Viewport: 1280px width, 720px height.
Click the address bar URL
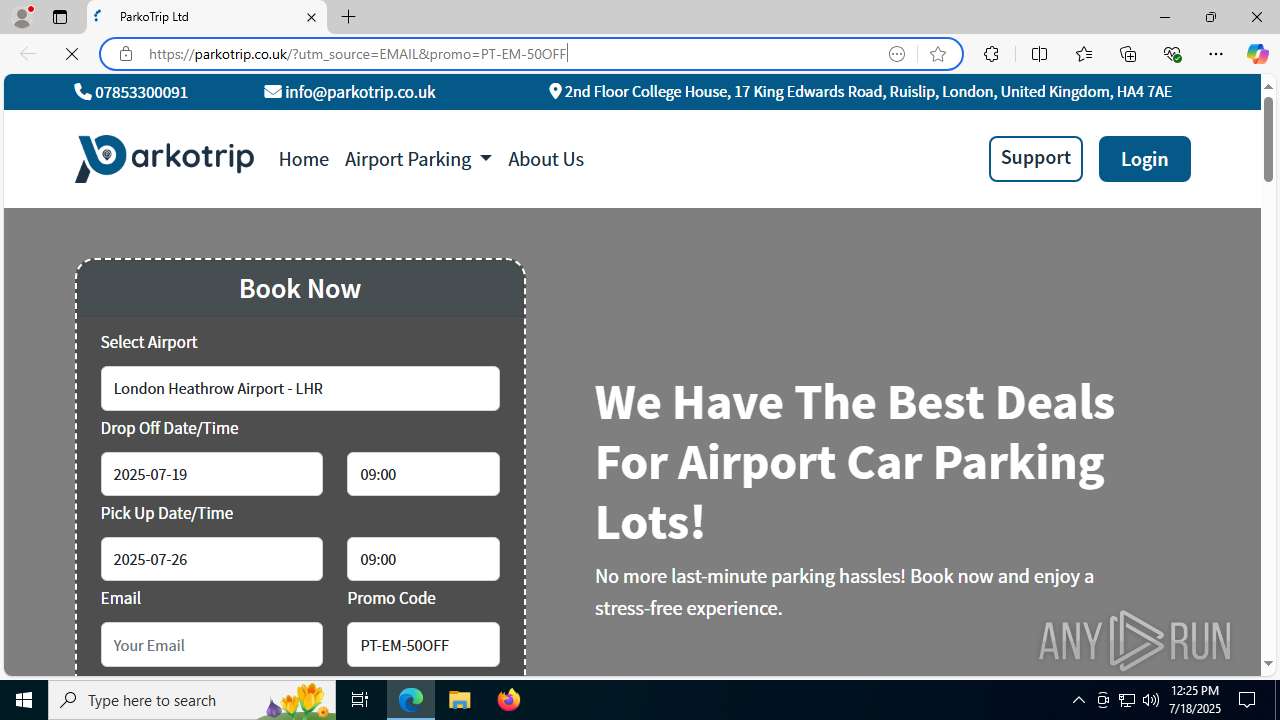tap(358, 54)
